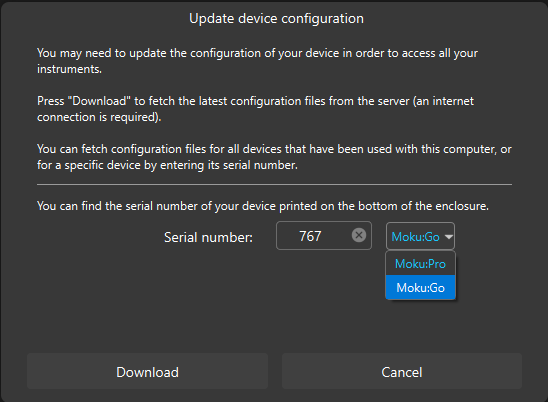The height and width of the screenshot is (402, 548).
Task: Click the "Serial number:" label
Action: pyautogui.click(x=208, y=237)
